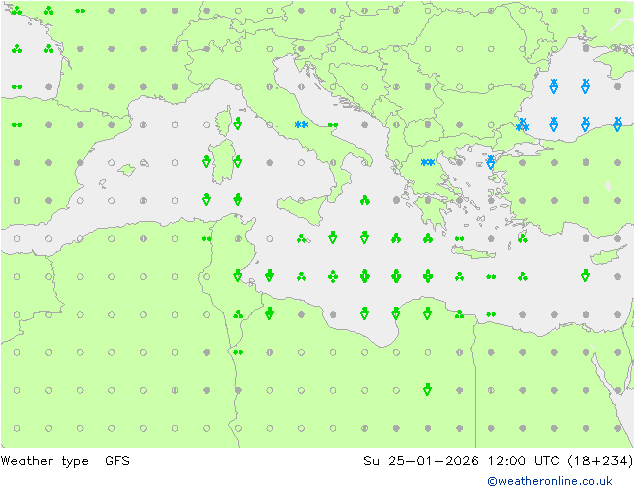The height and width of the screenshot is (490, 634).
Task: Click the green drizzle symbol on the Tunisia-Libya border
Action: tap(238, 353)
